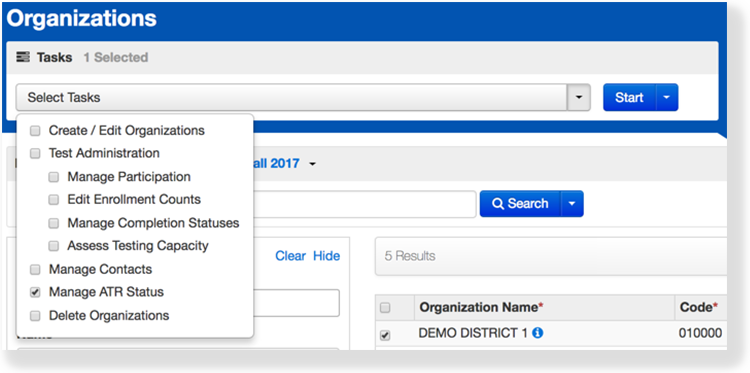750x373 pixels.
Task: Check Assess Testing Capacity option
Action: coord(54,246)
